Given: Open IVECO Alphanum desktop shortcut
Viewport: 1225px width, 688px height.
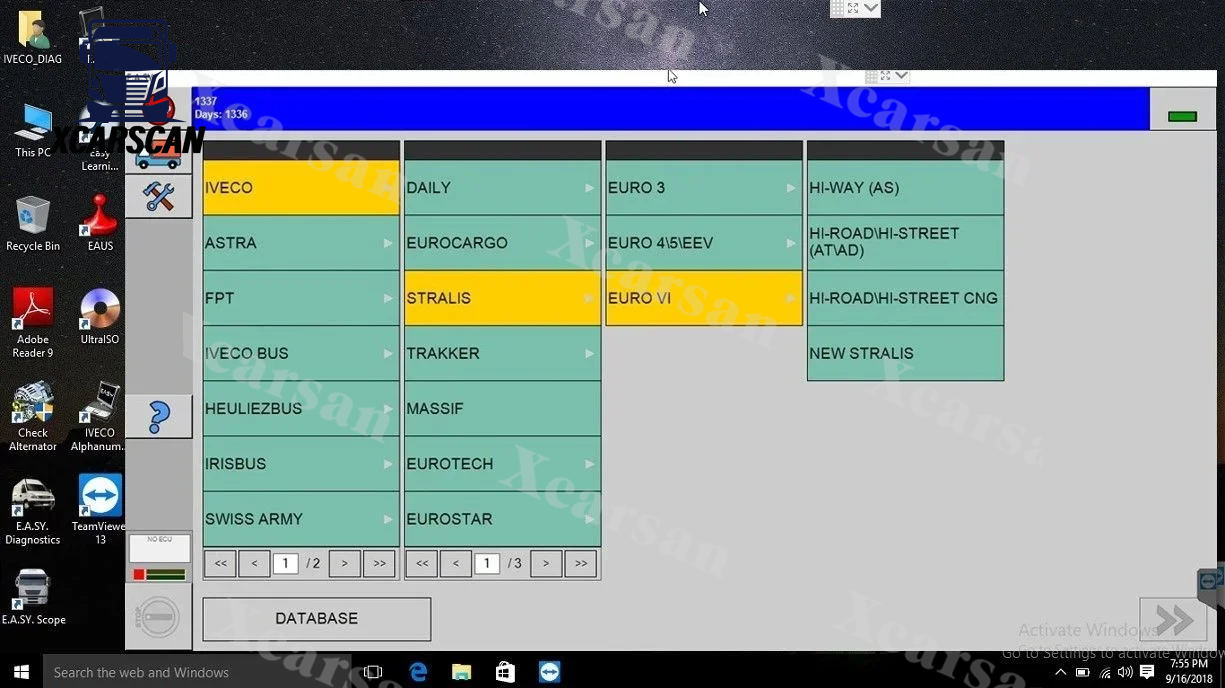Looking at the screenshot, I should 100,417.
